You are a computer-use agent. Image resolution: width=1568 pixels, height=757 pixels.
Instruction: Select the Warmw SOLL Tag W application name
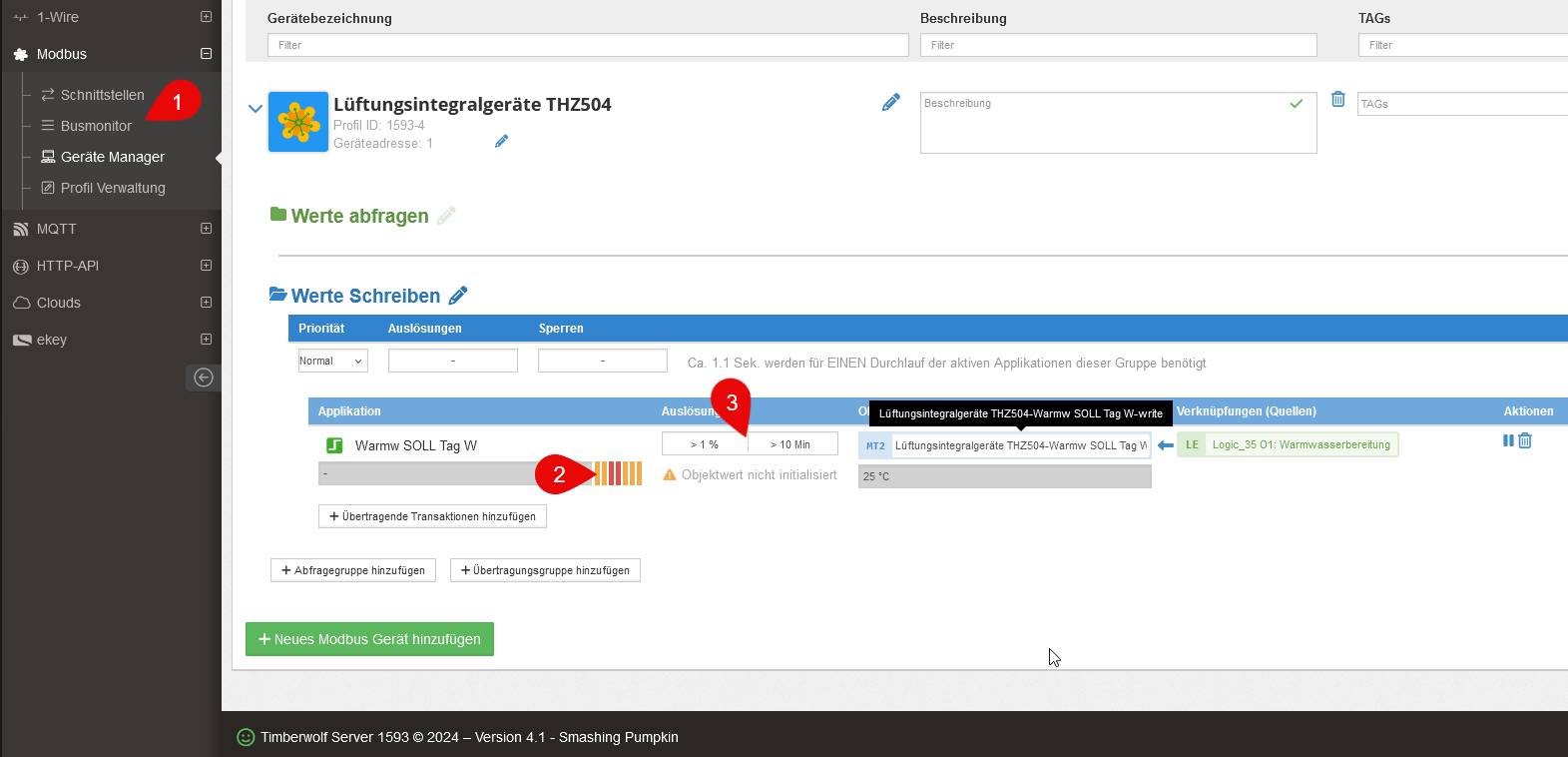(x=416, y=445)
